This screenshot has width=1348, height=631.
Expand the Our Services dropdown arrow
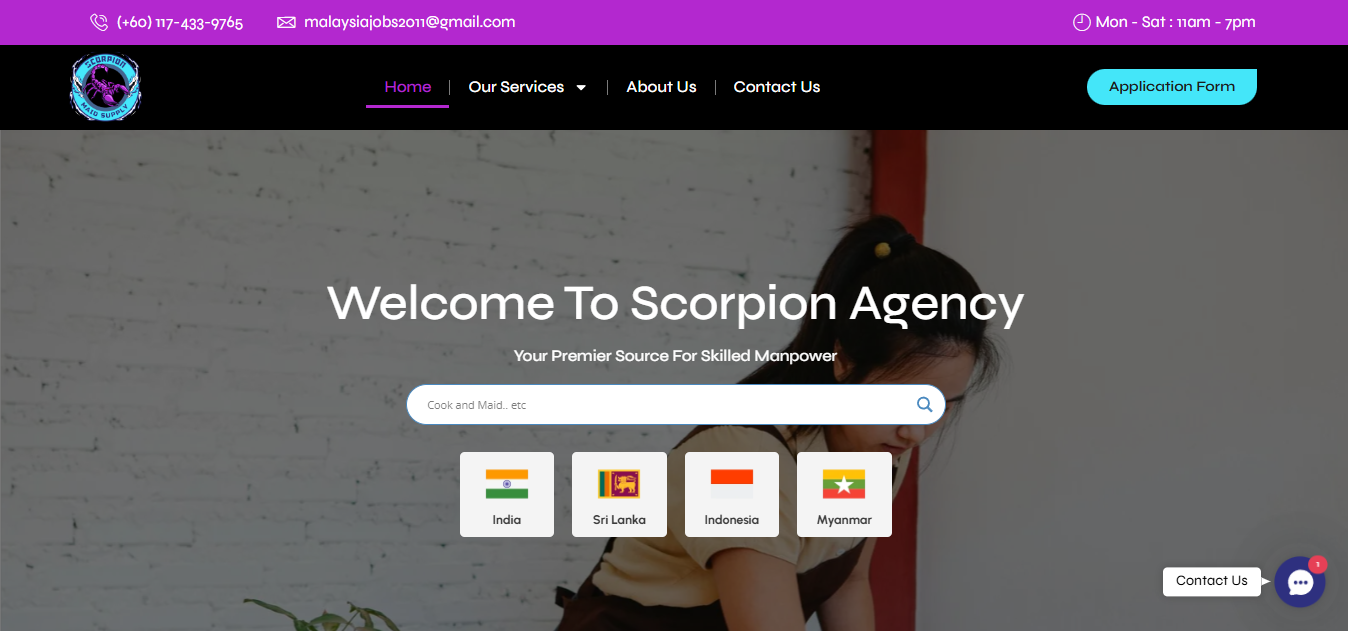pos(581,88)
